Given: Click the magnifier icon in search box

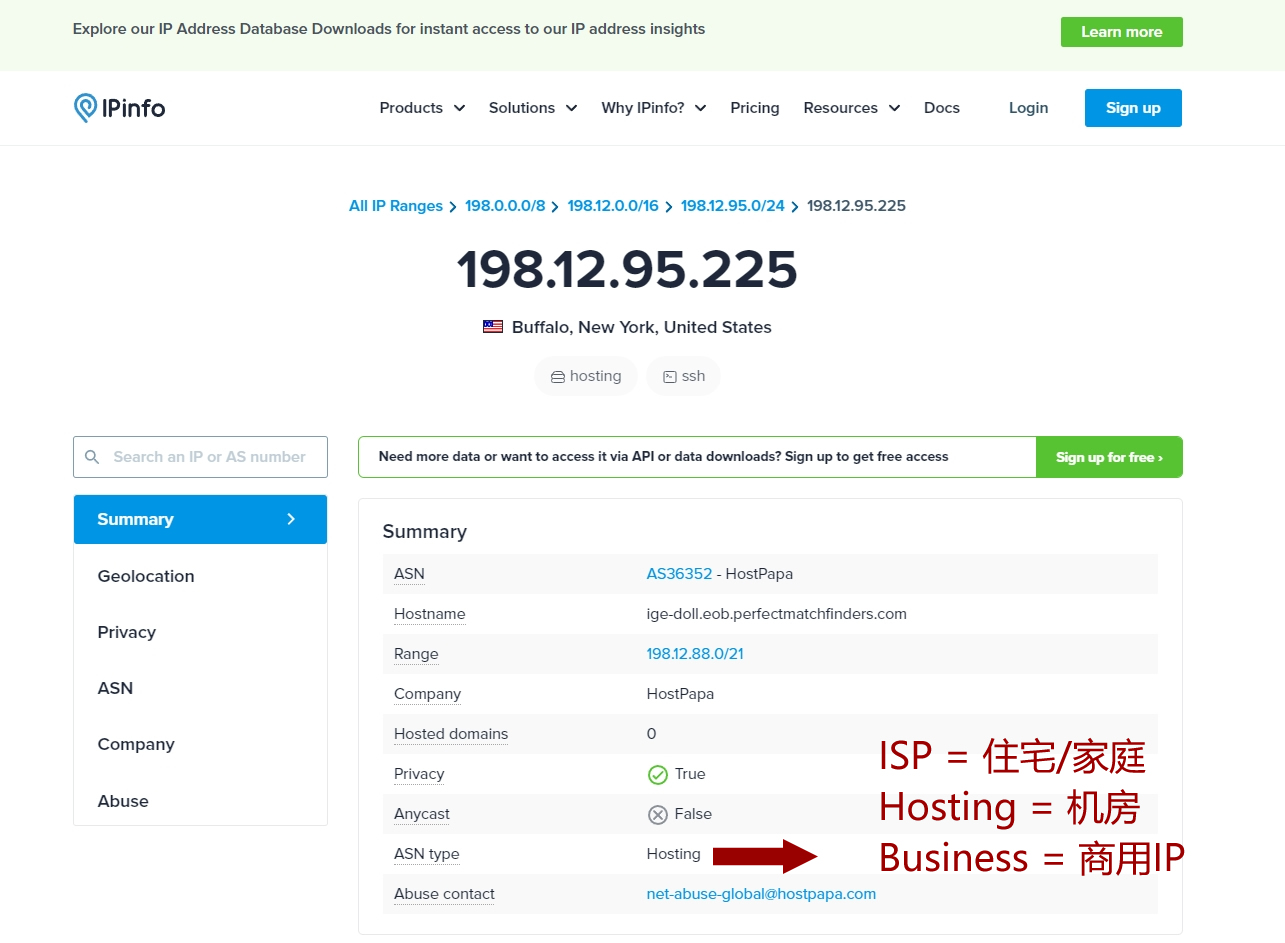Looking at the screenshot, I should coord(92,457).
